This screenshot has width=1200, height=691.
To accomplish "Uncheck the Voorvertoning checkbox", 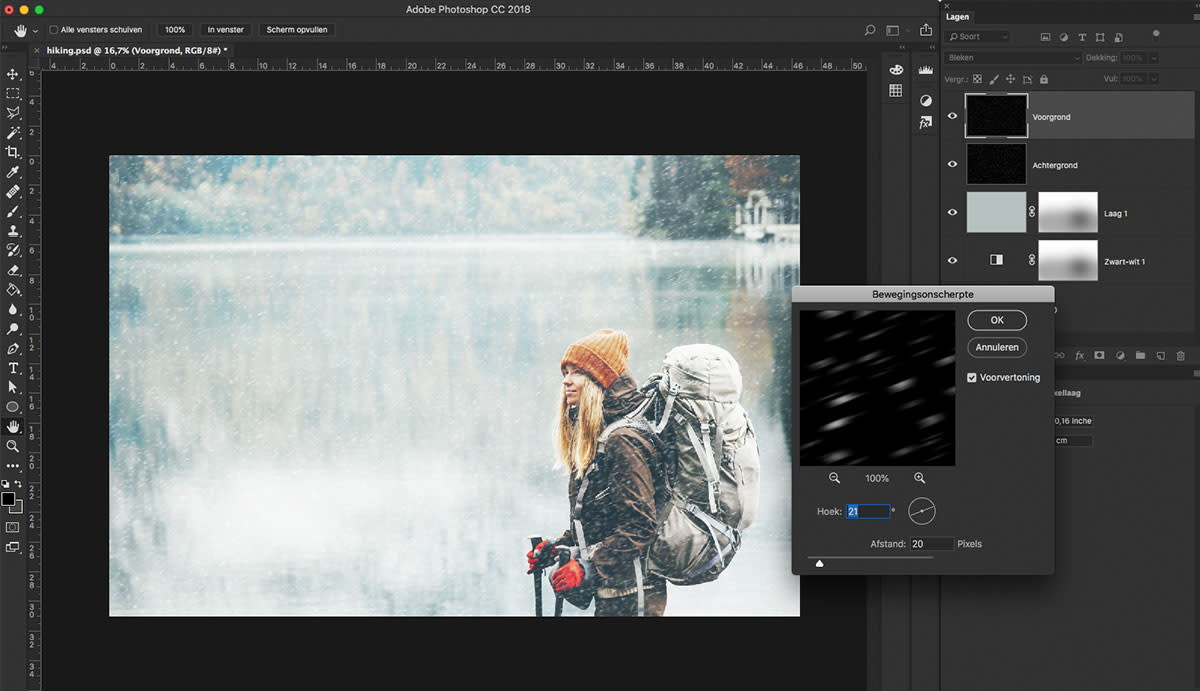I will pyautogui.click(x=972, y=377).
